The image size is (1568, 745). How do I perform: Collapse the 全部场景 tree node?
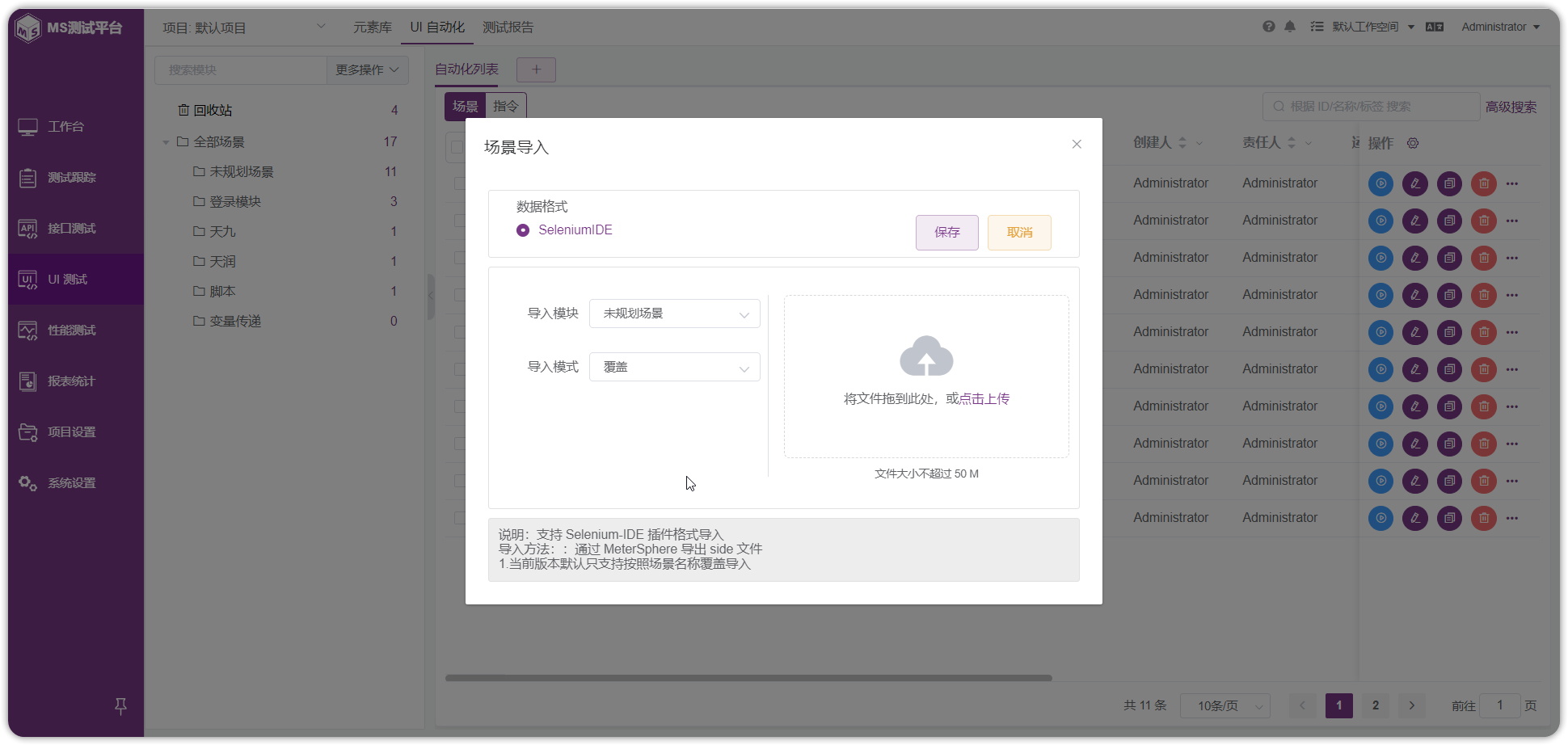tap(166, 142)
